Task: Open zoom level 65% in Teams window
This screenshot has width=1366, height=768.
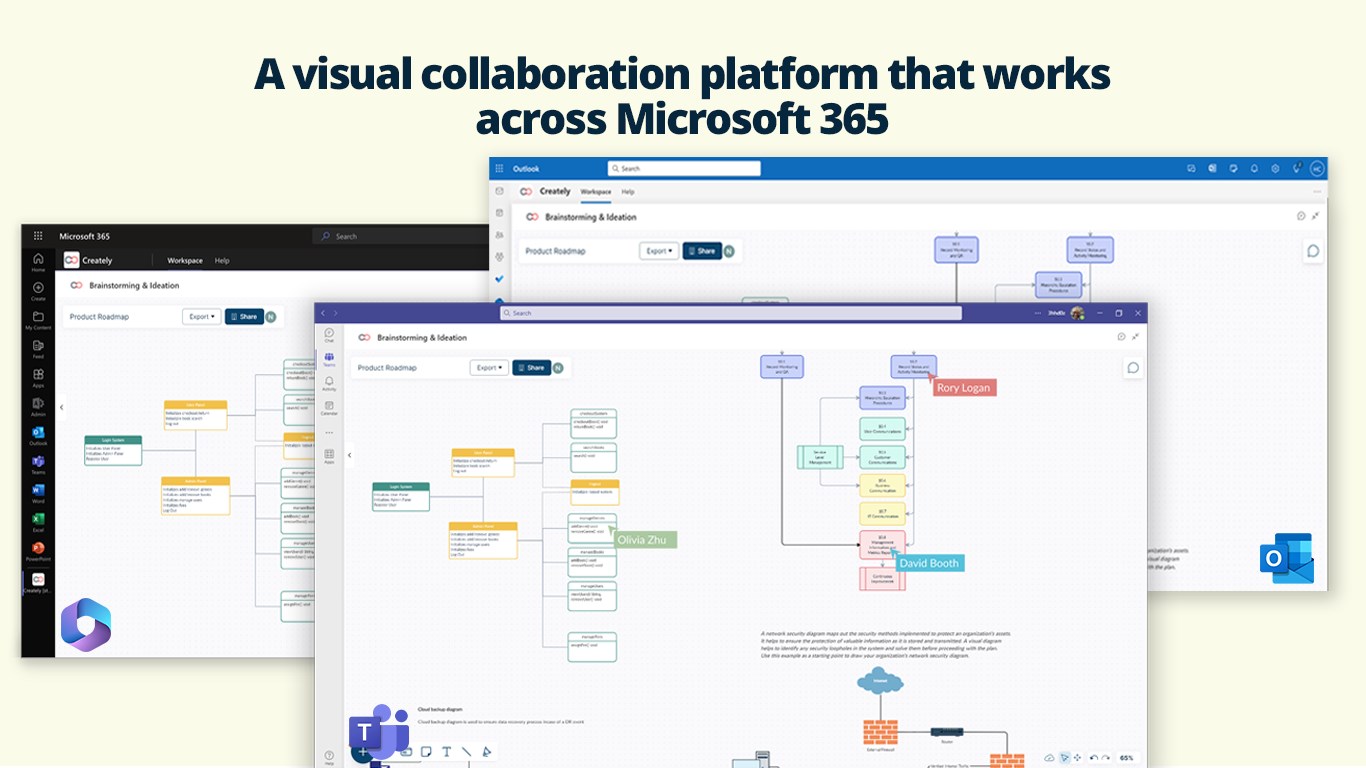Action: (1127, 758)
